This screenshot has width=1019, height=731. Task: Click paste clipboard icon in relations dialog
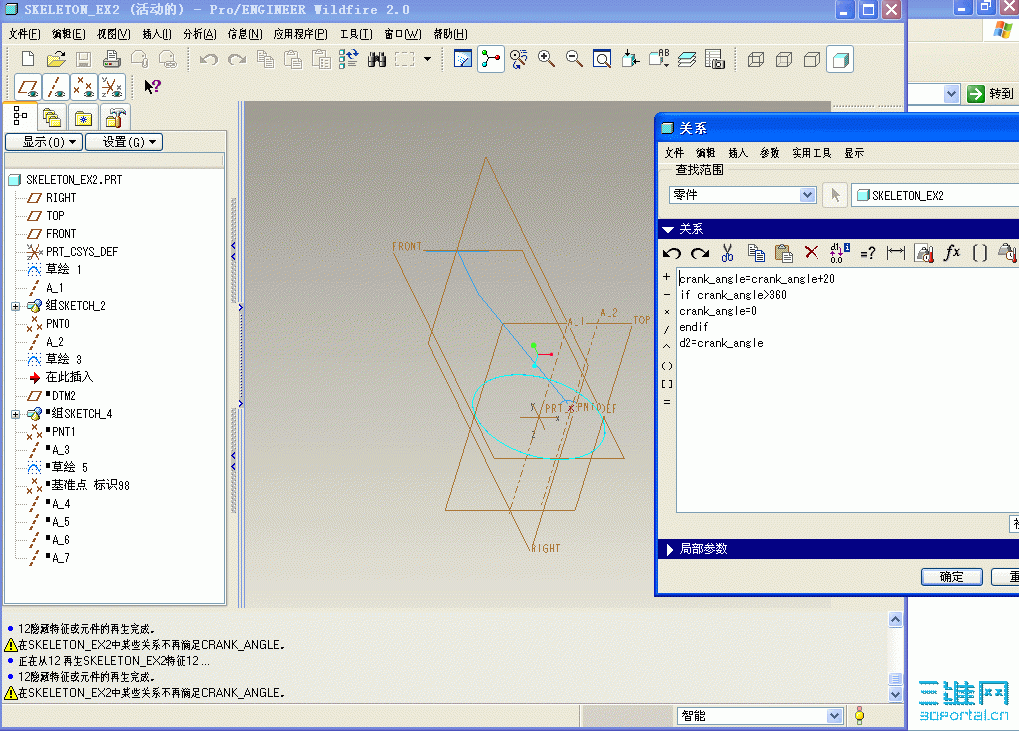pyautogui.click(x=784, y=253)
